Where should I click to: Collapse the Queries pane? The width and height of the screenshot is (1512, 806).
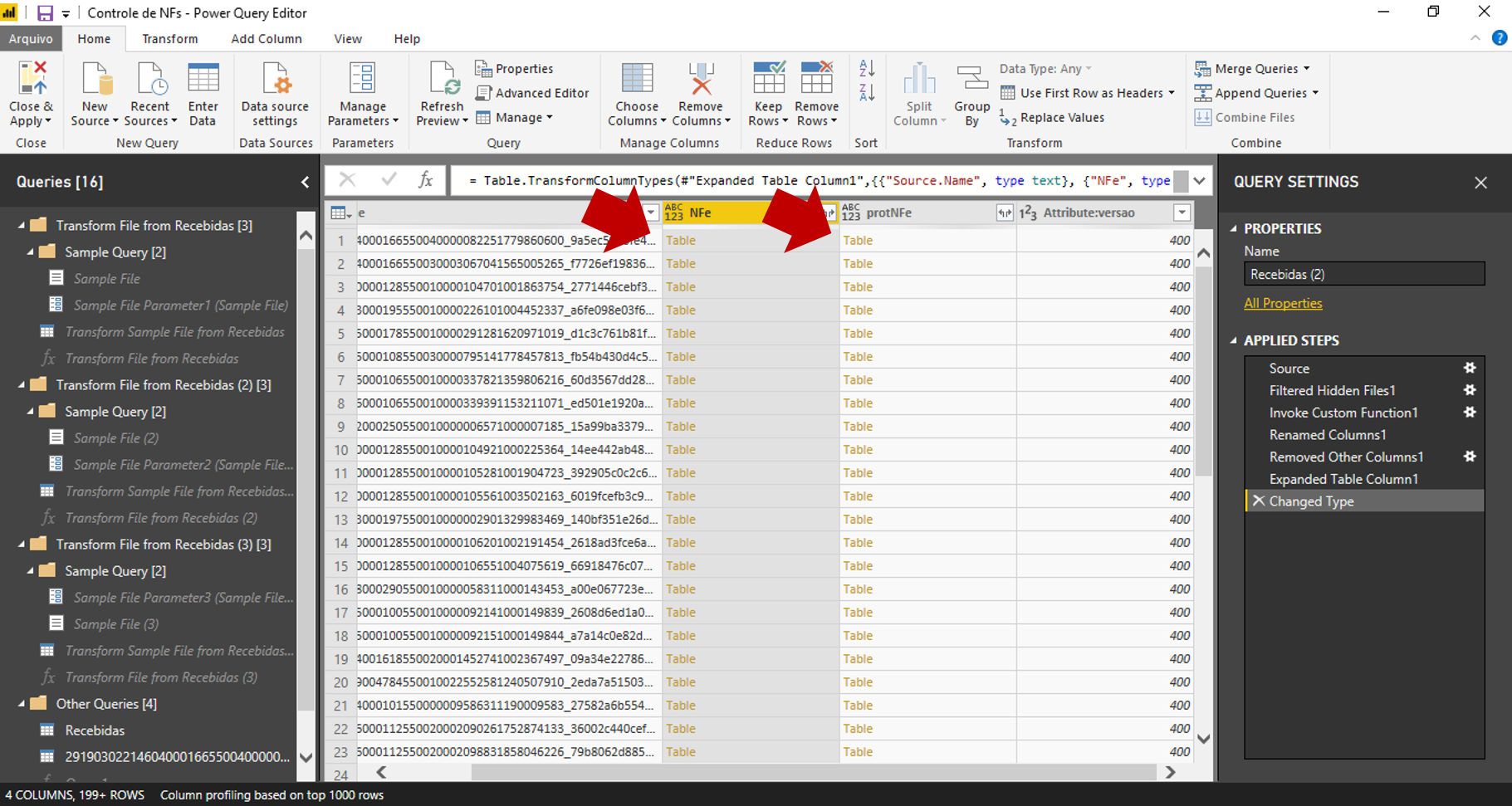point(305,182)
